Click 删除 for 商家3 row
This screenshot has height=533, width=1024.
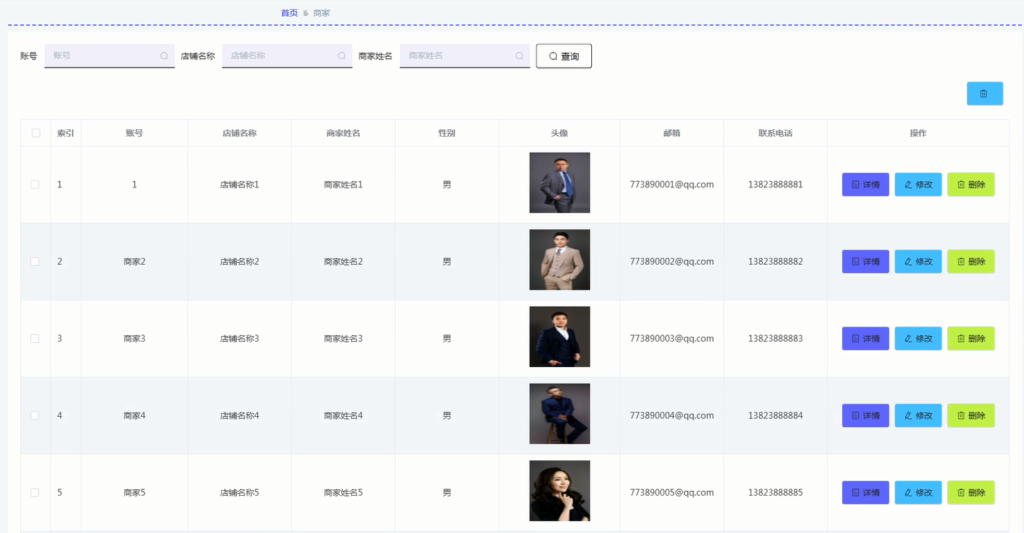[x=971, y=339]
